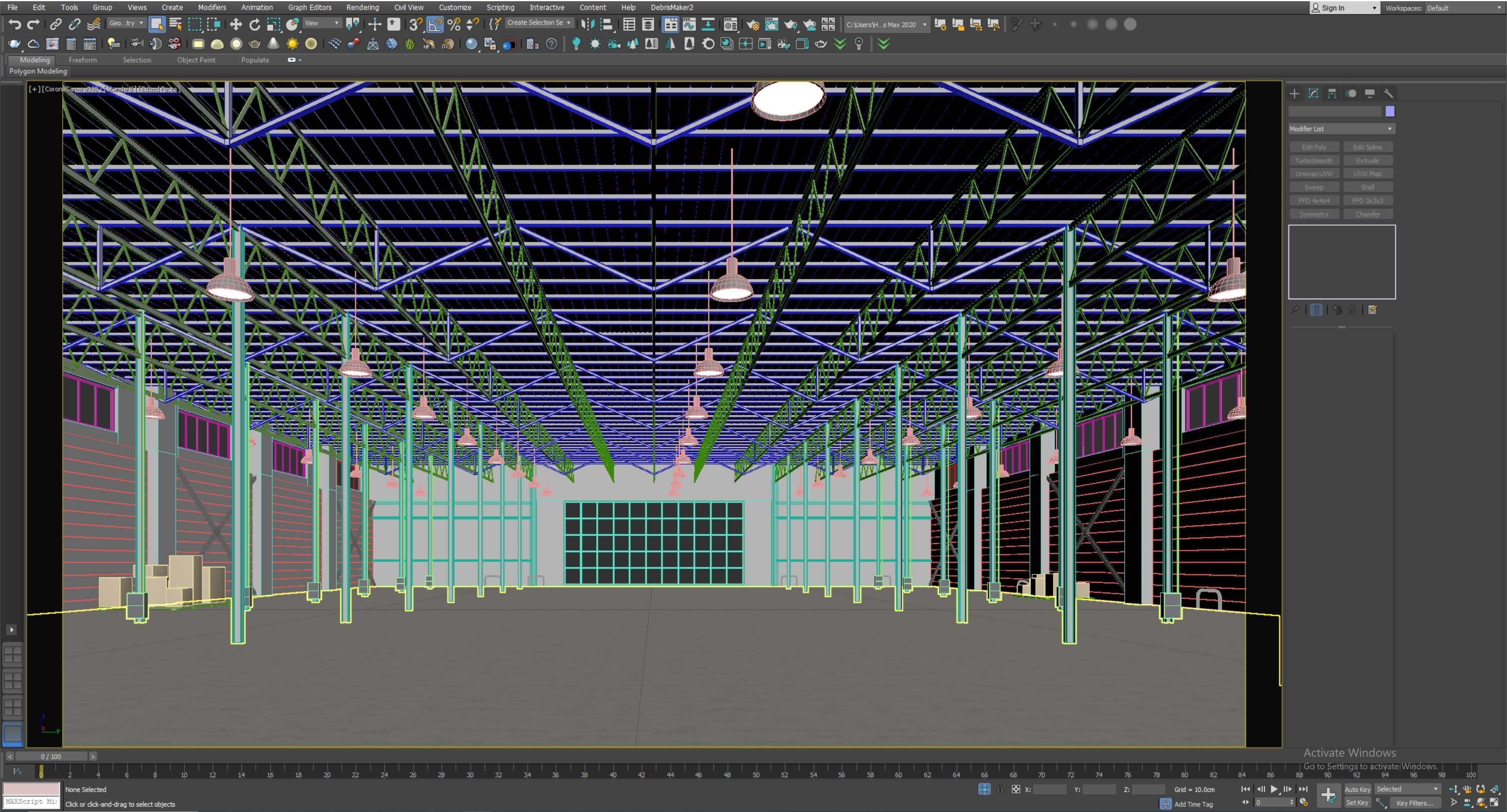The width and height of the screenshot is (1507, 812).
Task: Open the Selected key mode dropdown
Action: point(1407,789)
